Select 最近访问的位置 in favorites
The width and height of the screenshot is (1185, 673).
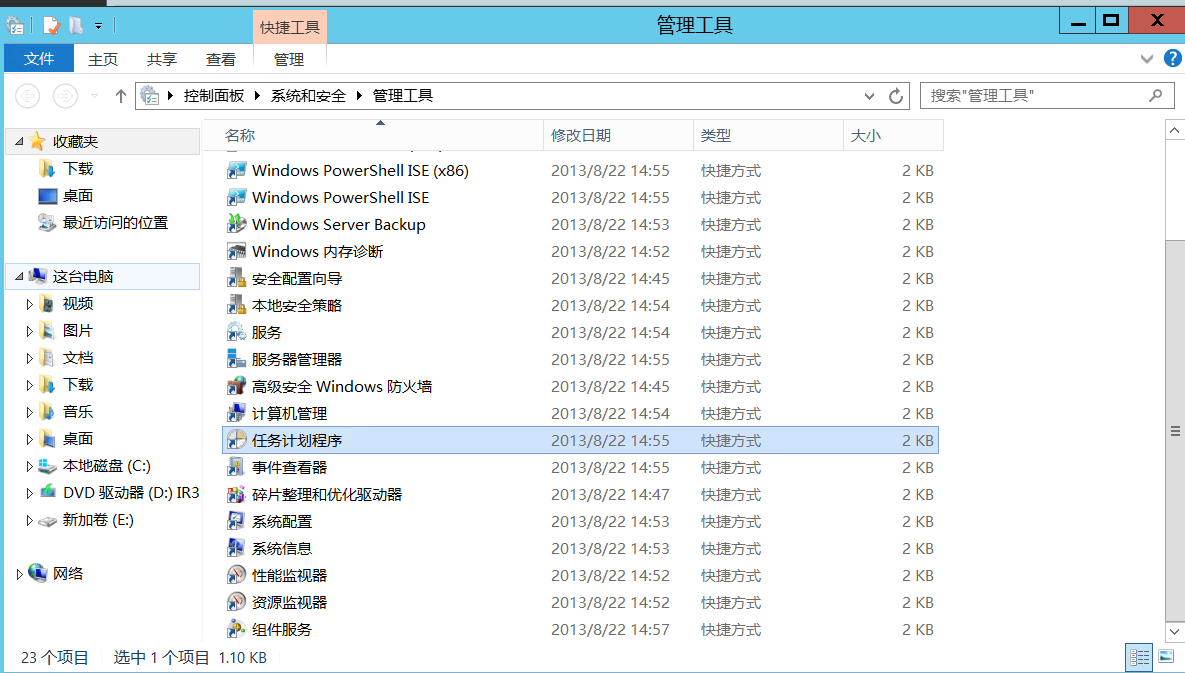tap(115, 223)
